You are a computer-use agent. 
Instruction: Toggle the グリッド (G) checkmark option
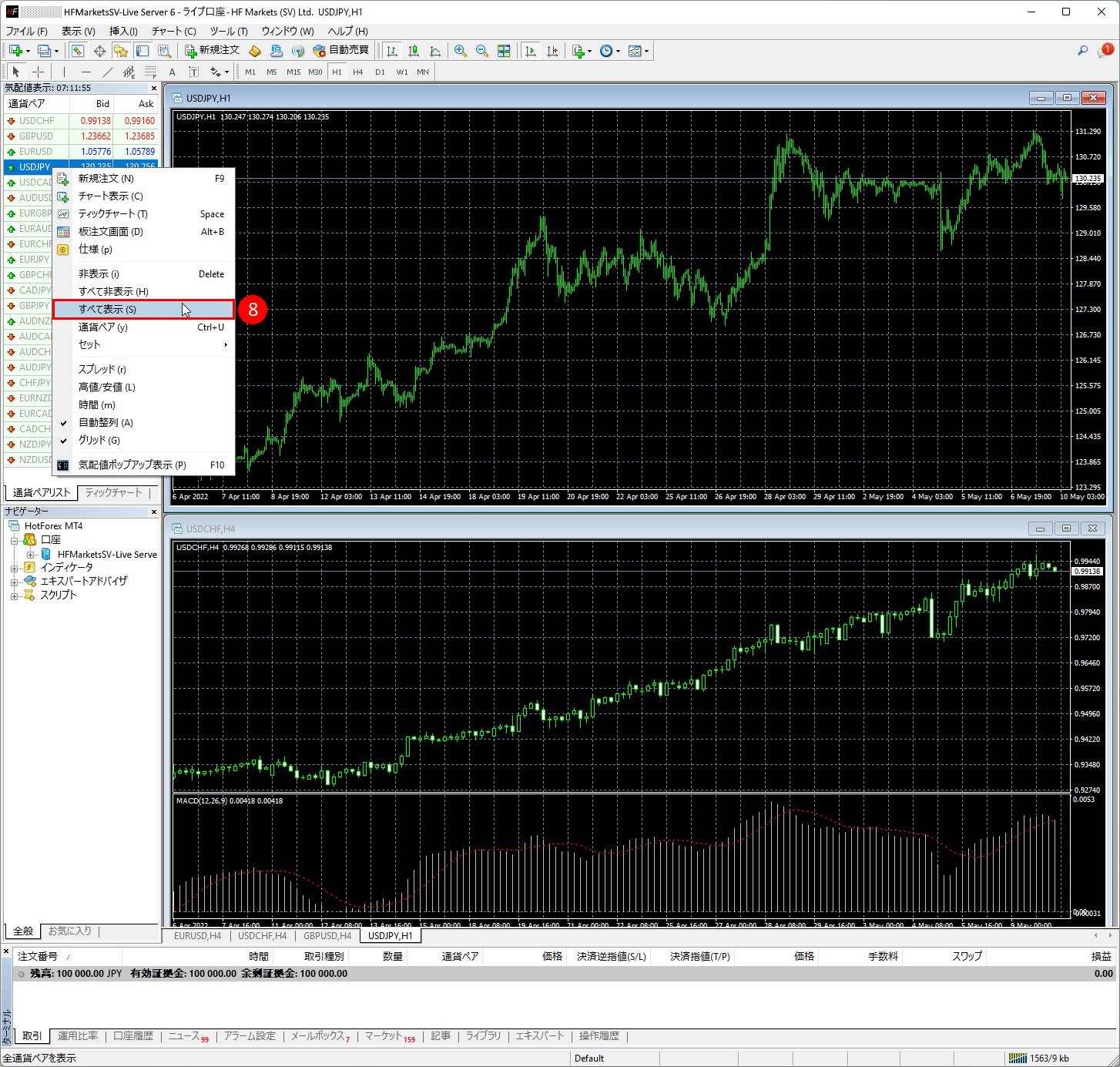pyautogui.click(x=99, y=441)
